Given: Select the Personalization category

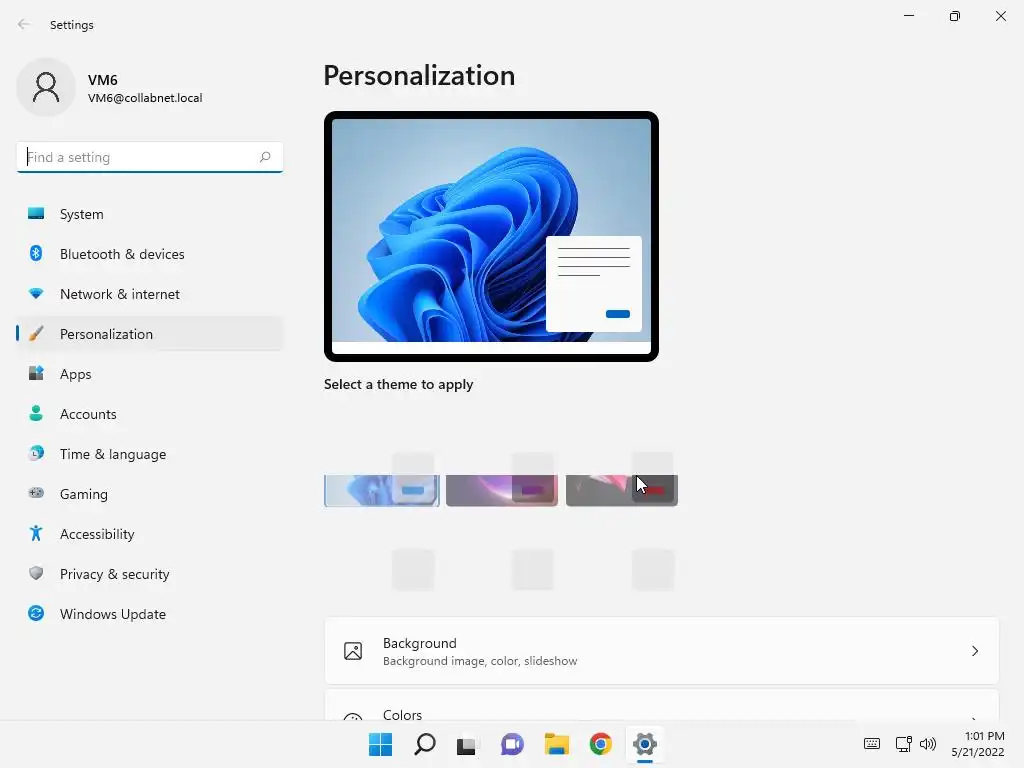Looking at the screenshot, I should point(150,334).
